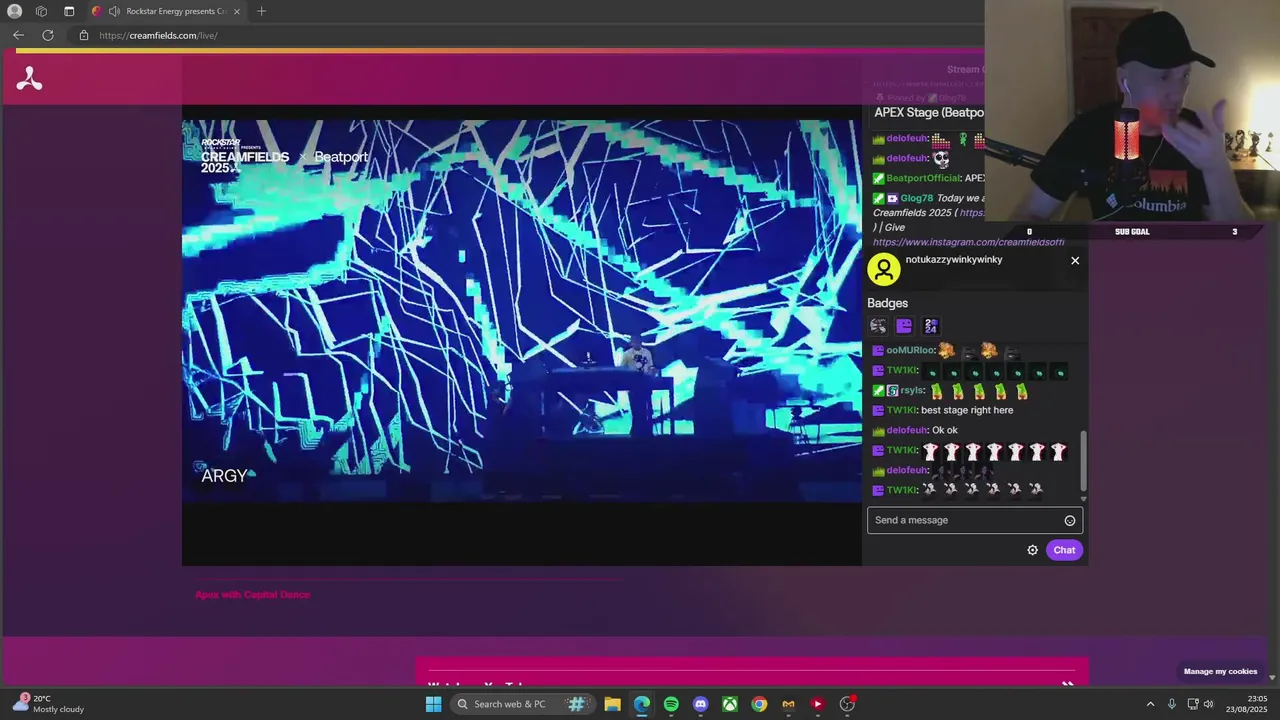Open the Xbox app from the taskbar
This screenshot has height=720, width=1280.
[731, 704]
